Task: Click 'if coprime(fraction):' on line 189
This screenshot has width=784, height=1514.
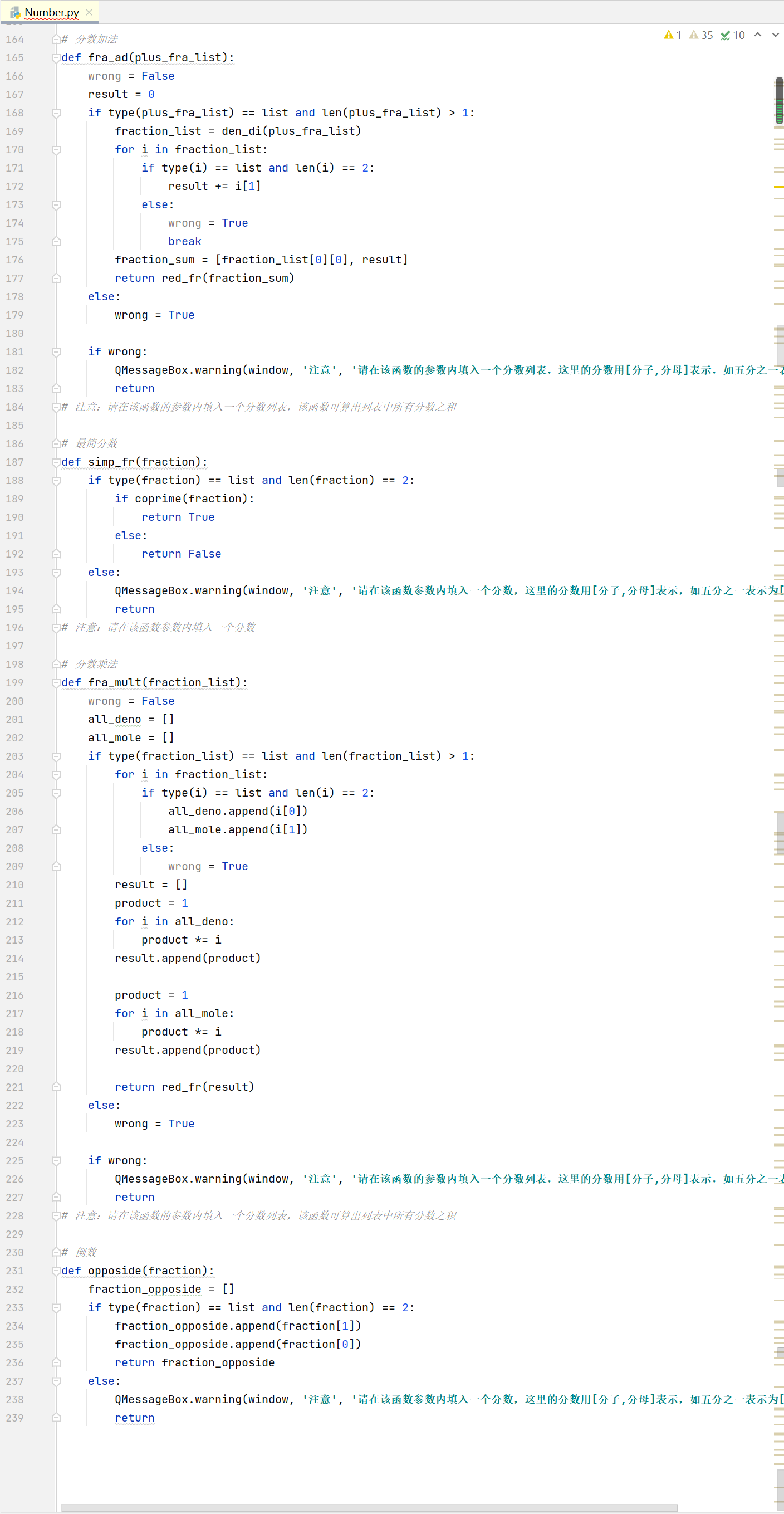Action: click(184, 499)
